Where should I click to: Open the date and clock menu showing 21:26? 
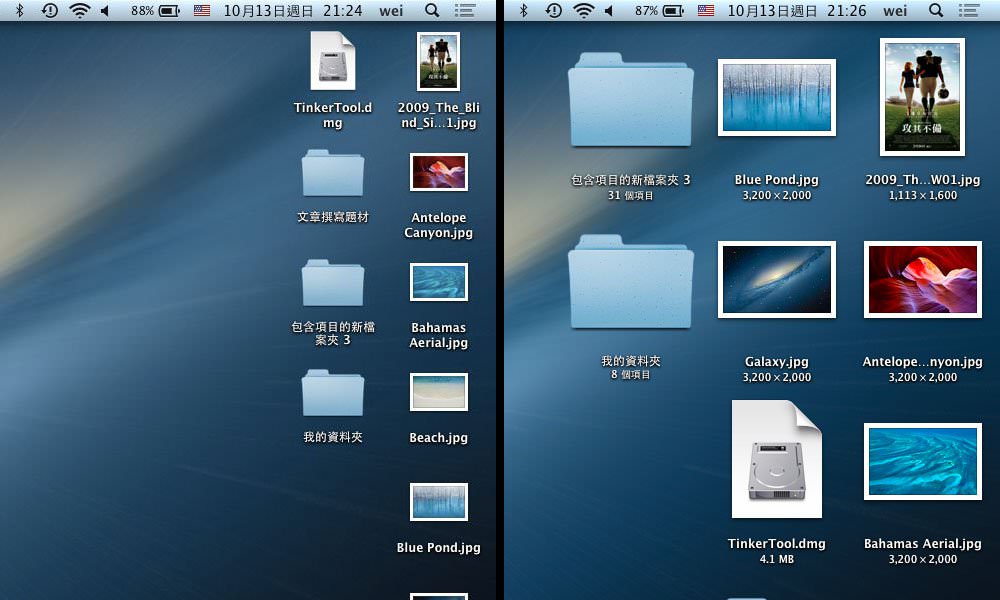pyautogui.click(x=797, y=10)
